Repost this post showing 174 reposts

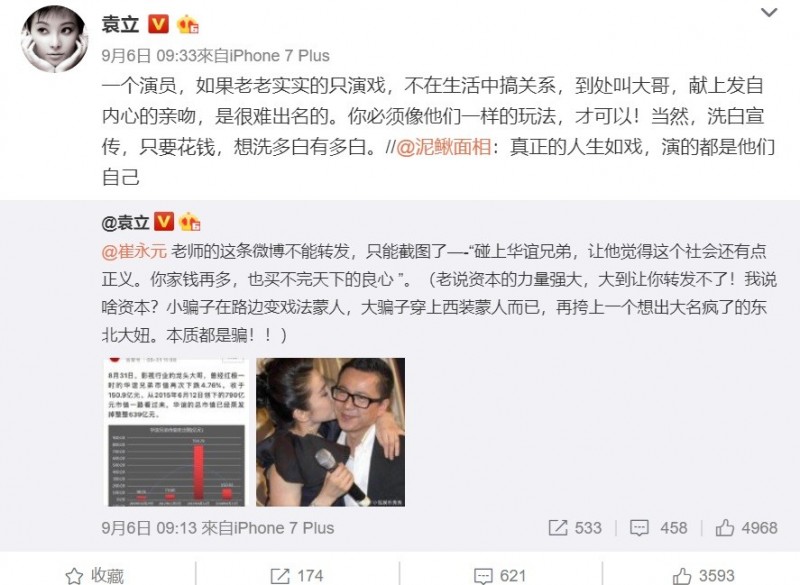(x=296, y=576)
